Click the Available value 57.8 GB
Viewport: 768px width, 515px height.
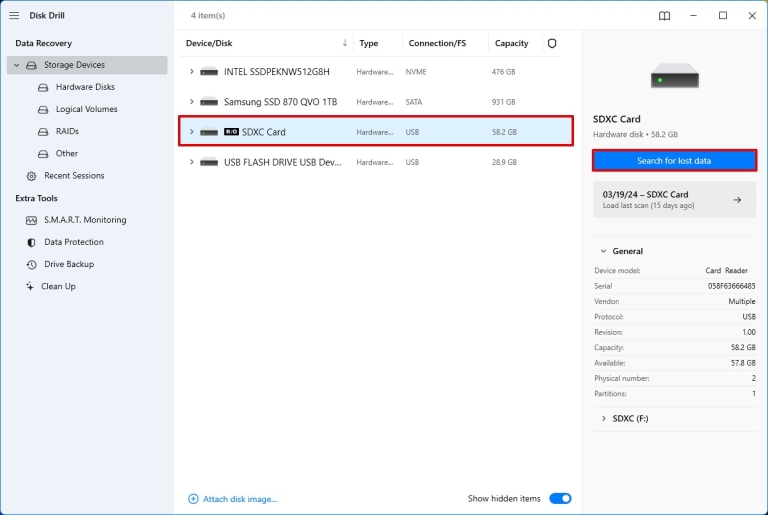pos(743,363)
